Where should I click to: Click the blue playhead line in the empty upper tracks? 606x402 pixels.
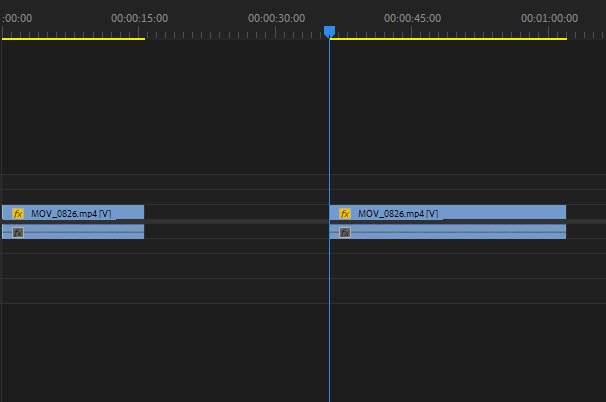tap(329, 110)
